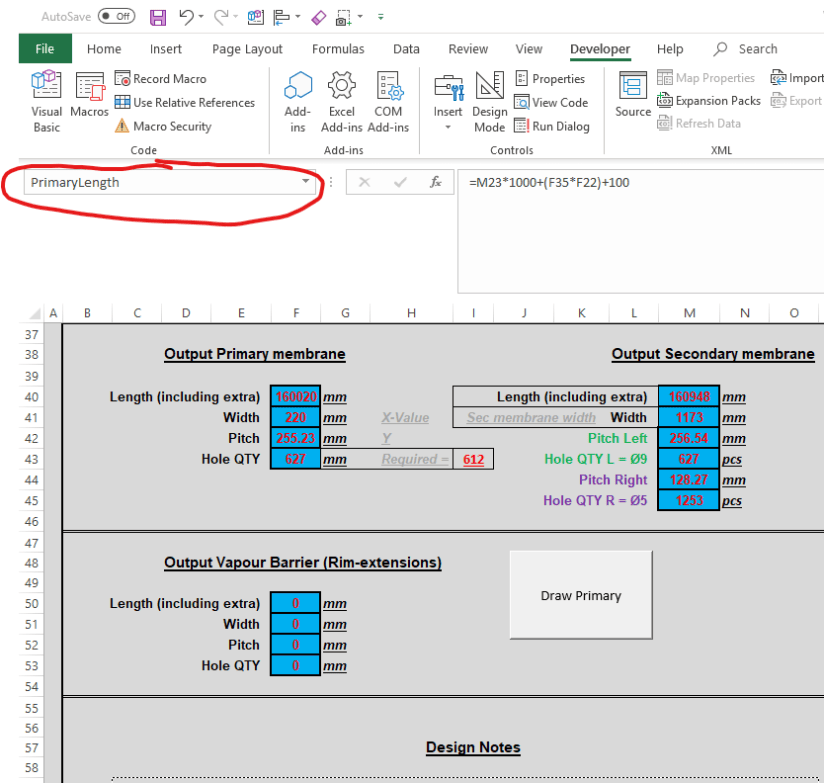Click the Select All corner triangle

(34, 314)
